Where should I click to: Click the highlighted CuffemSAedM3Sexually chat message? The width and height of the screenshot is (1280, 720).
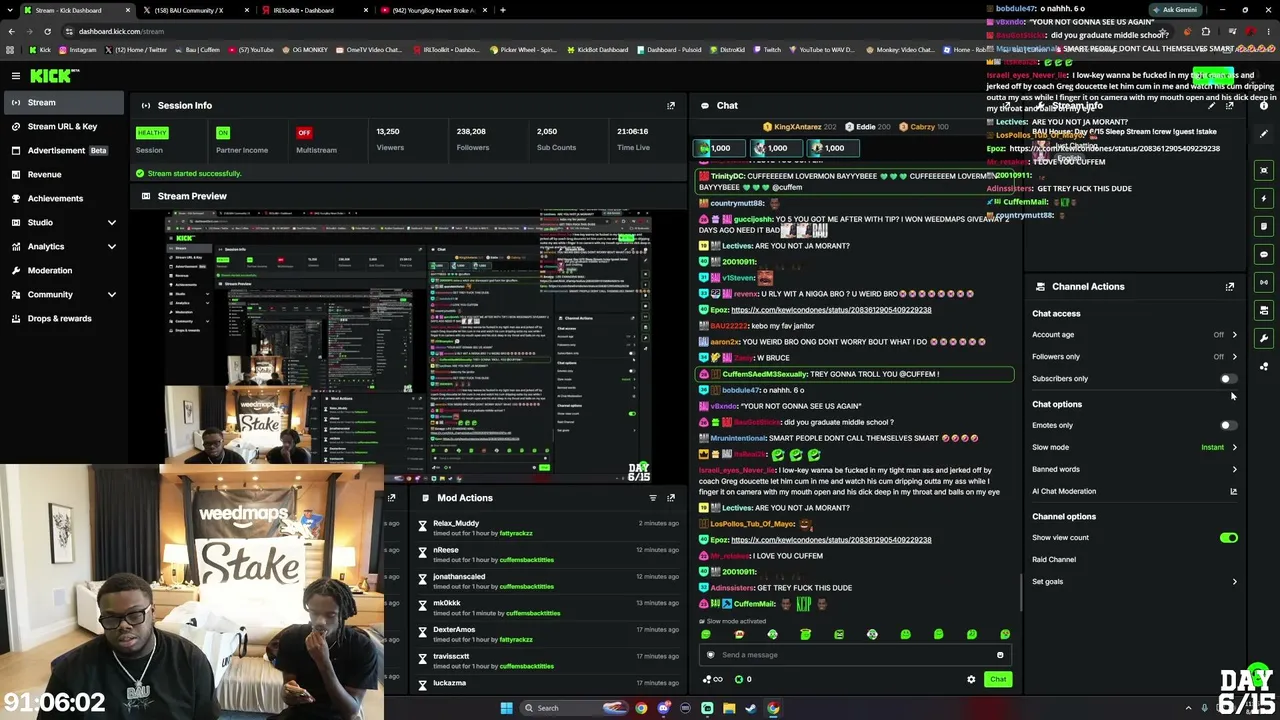coord(855,374)
